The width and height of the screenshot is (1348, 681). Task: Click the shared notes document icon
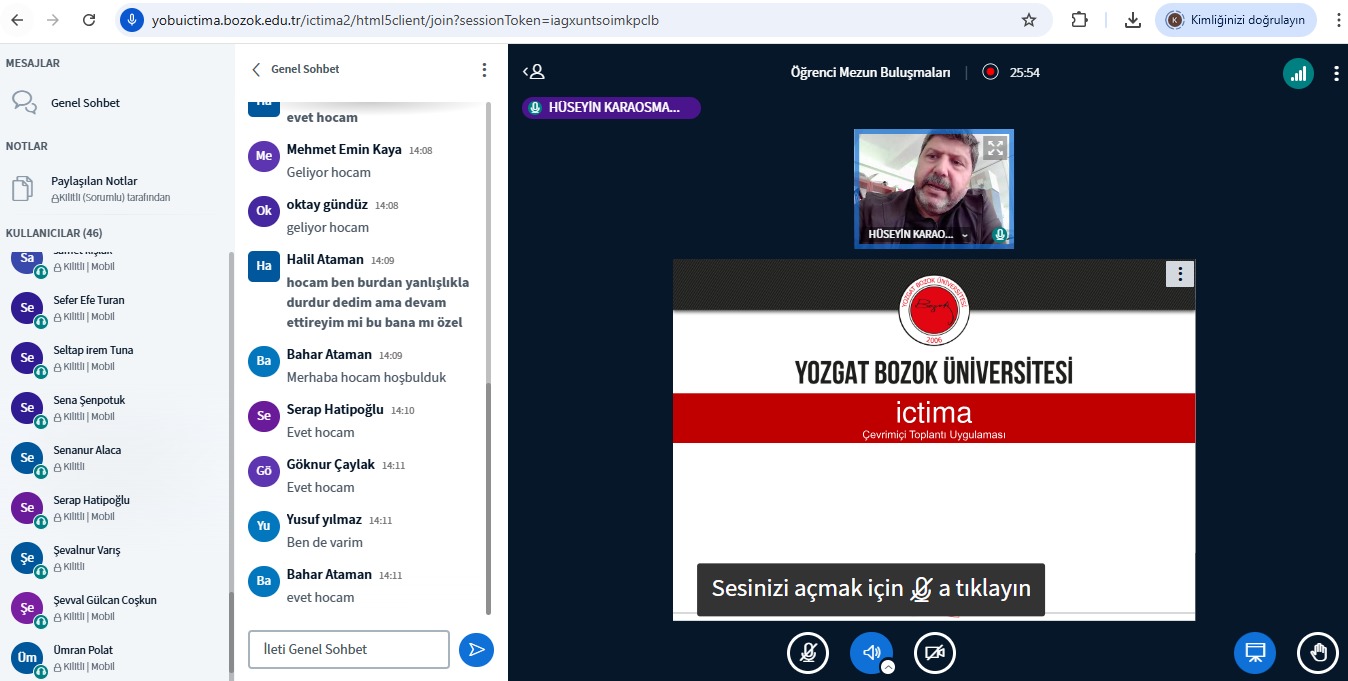23,188
